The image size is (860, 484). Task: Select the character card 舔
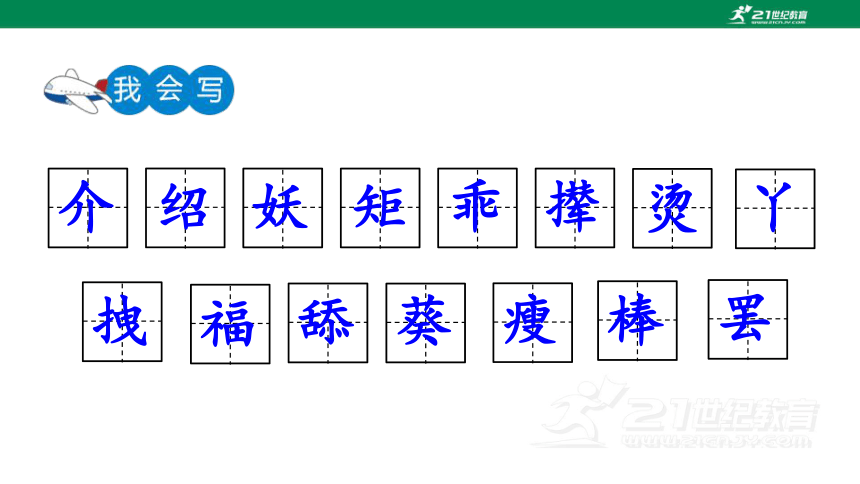coord(328,323)
